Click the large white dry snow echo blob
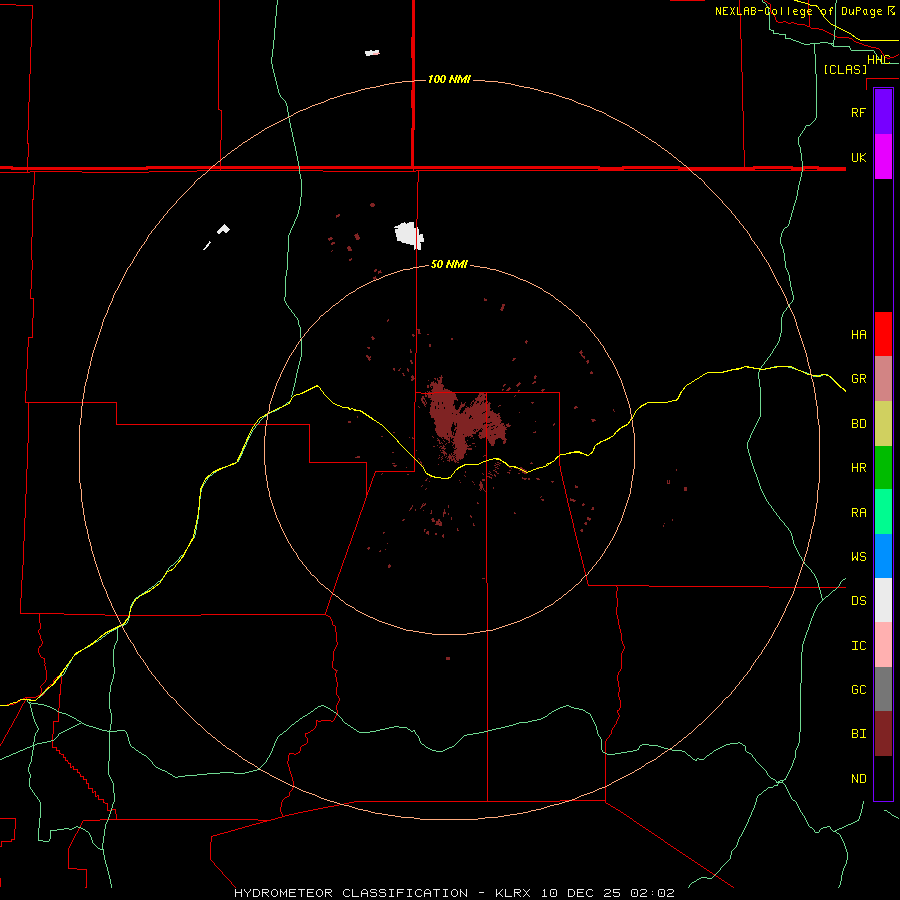The height and width of the screenshot is (900, 900). pyautogui.click(x=409, y=235)
